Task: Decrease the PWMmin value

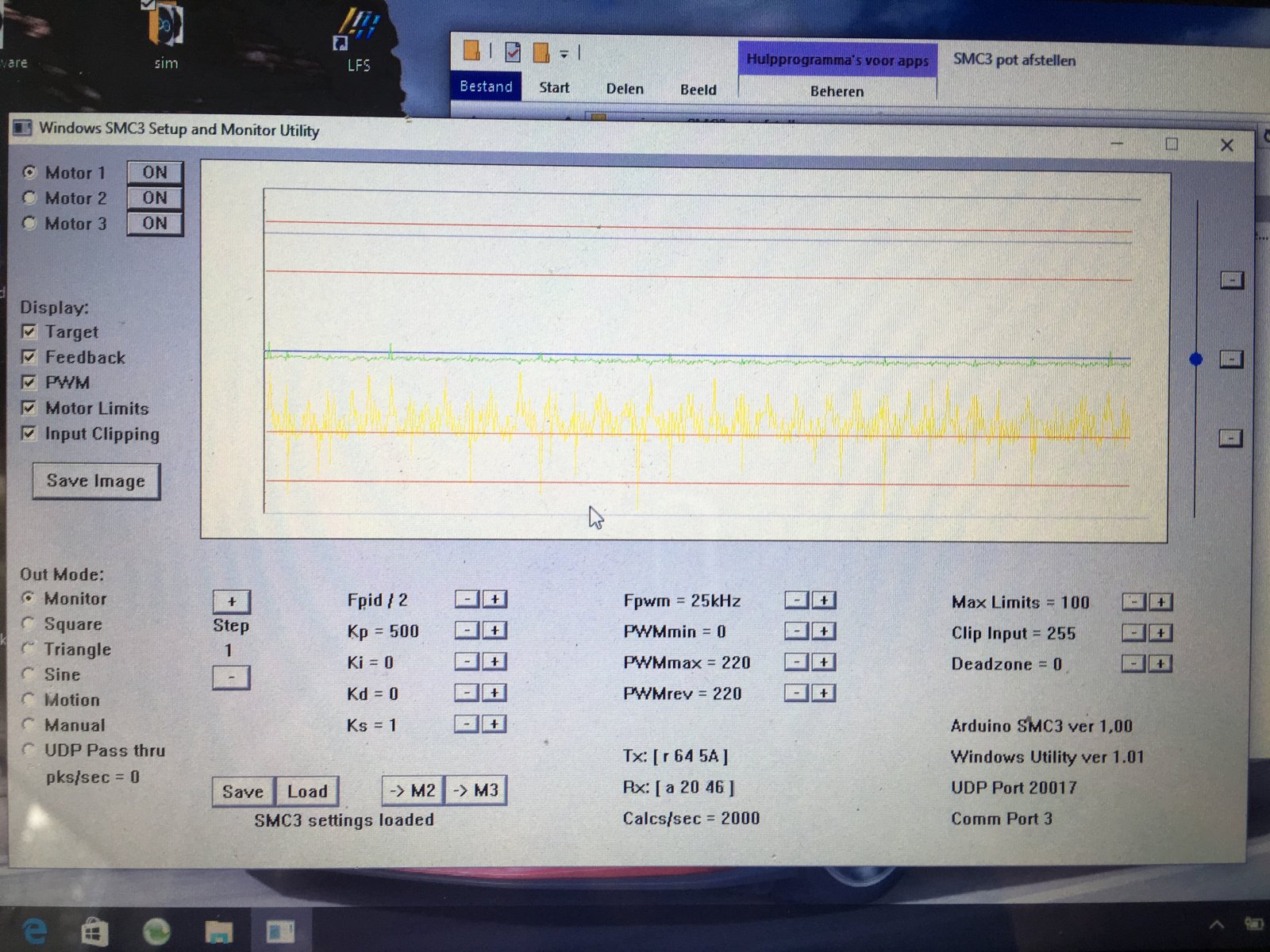Action: click(796, 631)
